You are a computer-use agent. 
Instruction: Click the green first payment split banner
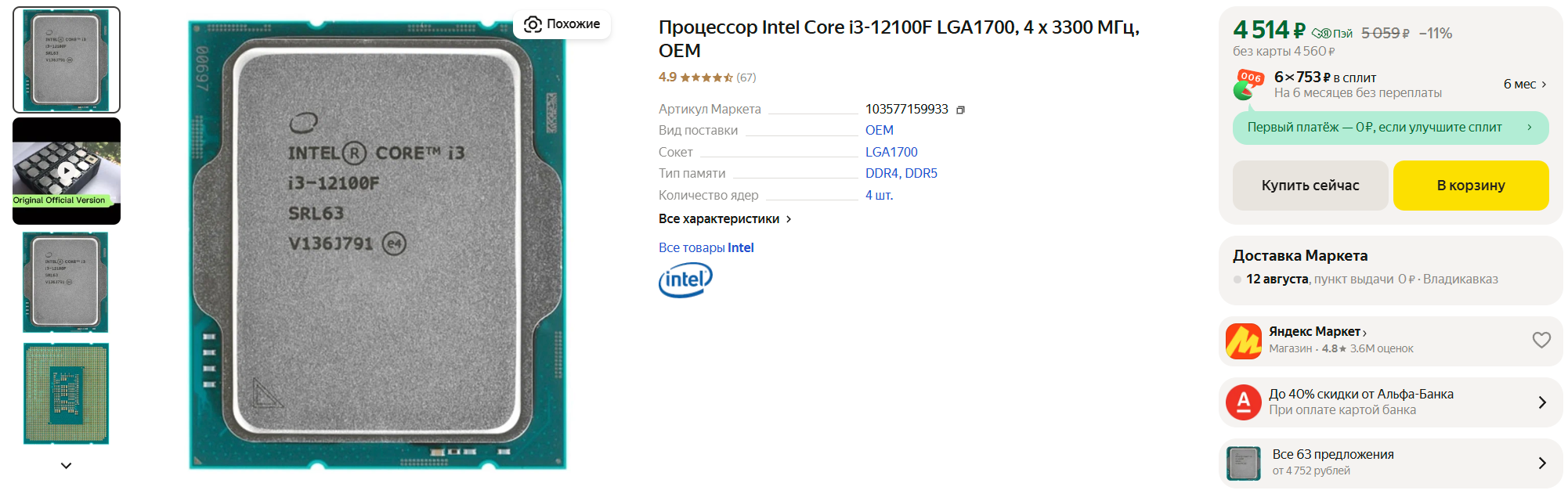(x=1389, y=128)
